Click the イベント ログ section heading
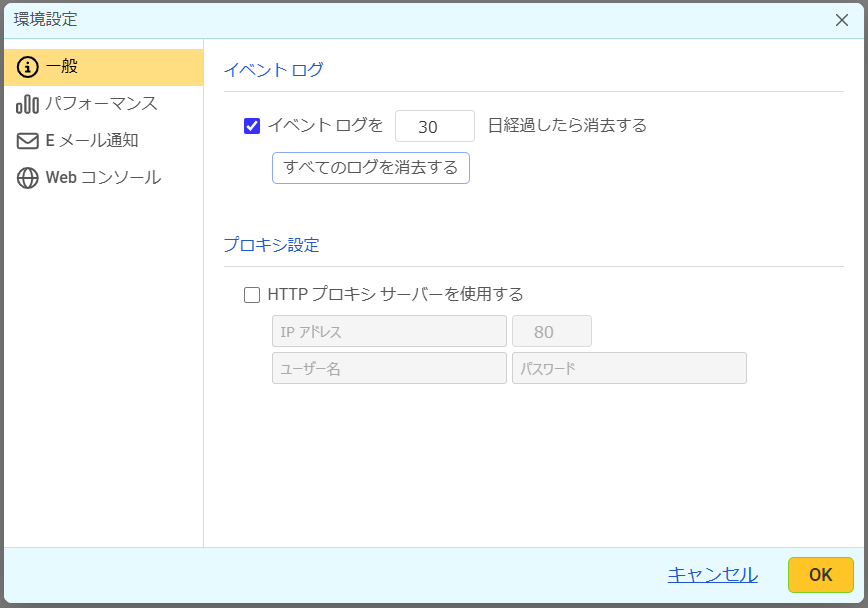This screenshot has width=868, height=608. tap(273, 70)
